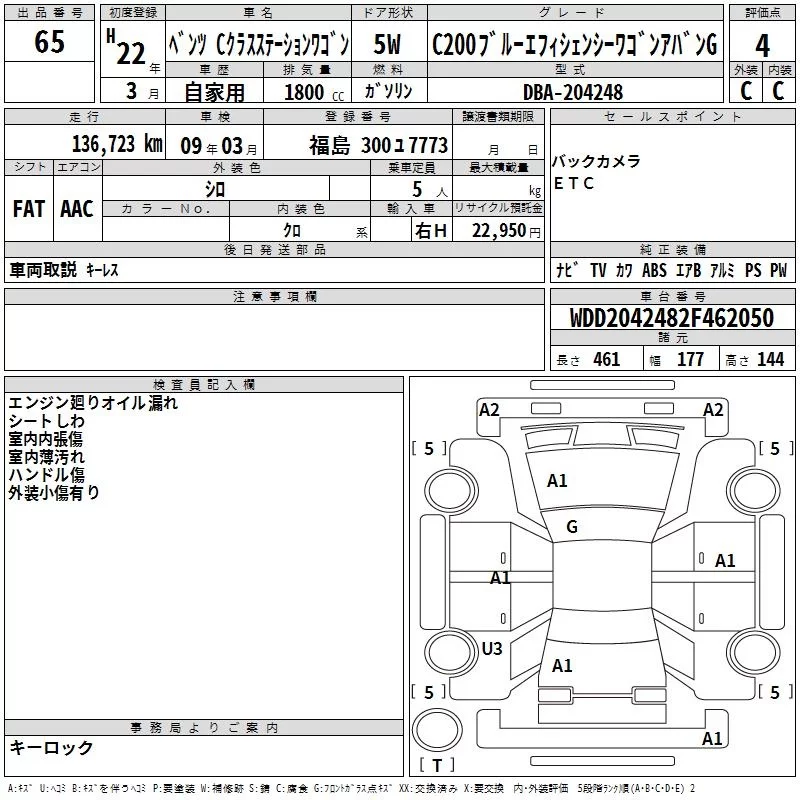The height and width of the screenshot is (800, 800).
Task: Select the ETC sales point
Action: [573, 183]
